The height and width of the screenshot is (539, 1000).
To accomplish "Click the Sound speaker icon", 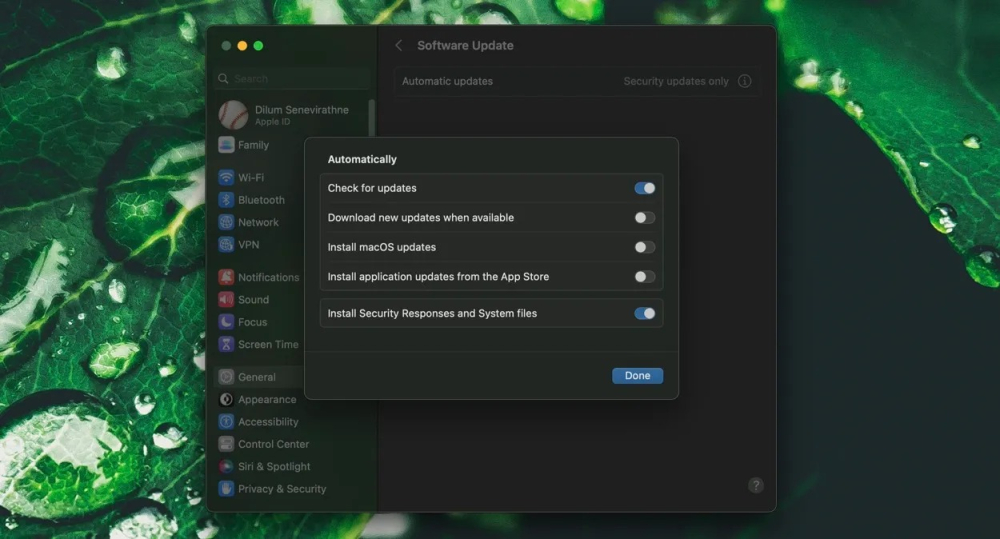I will pyautogui.click(x=227, y=299).
